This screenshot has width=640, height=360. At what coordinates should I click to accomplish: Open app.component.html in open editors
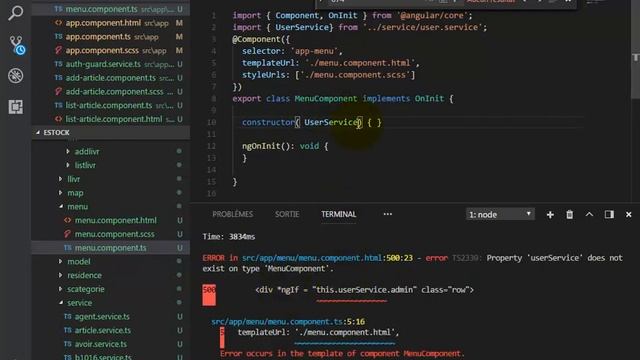pos(103,23)
